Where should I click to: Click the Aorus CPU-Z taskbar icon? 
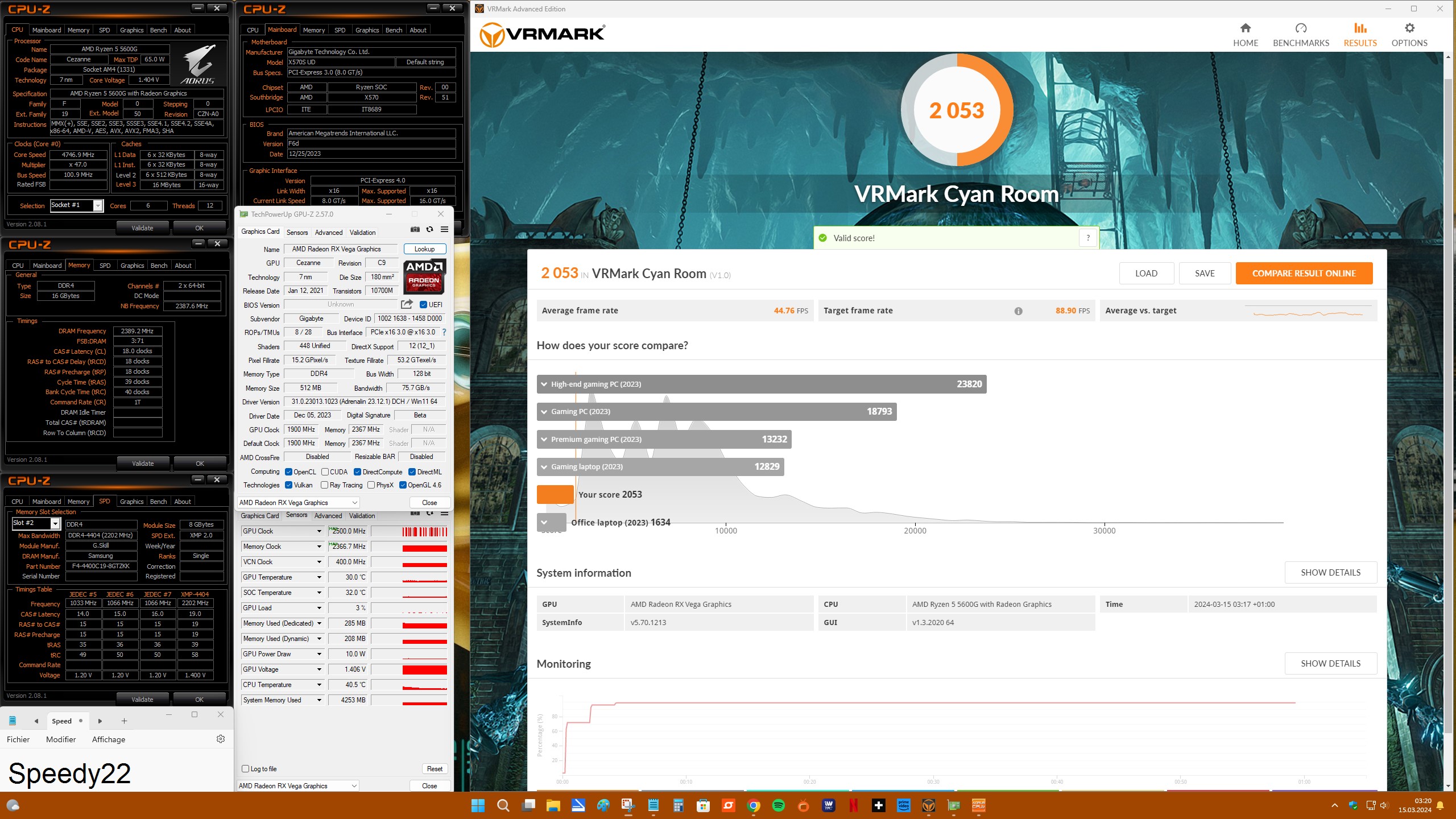979,805
